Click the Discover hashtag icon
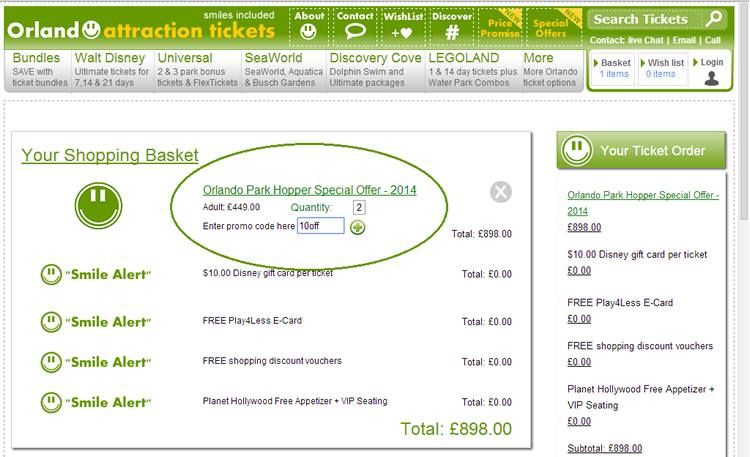Screen dimensions: 750x457 (x=452, y=33)
